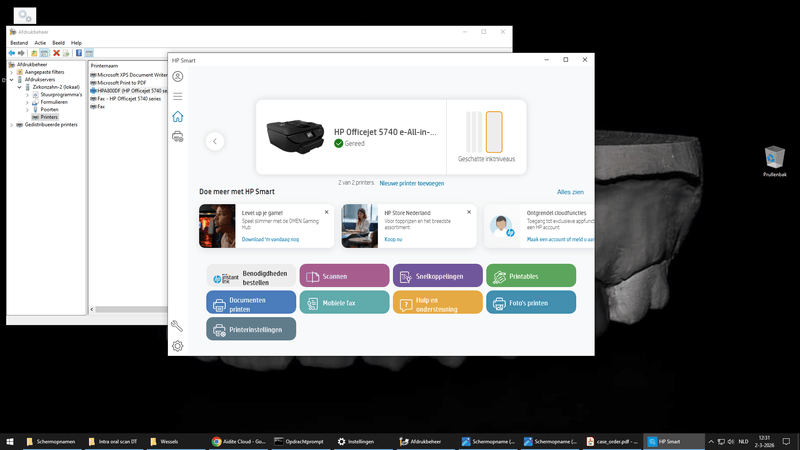This screenshot has width=800, height=450.
Task: Go to the Home icon in HP Smart sidebar
Action: coord(178,116)
